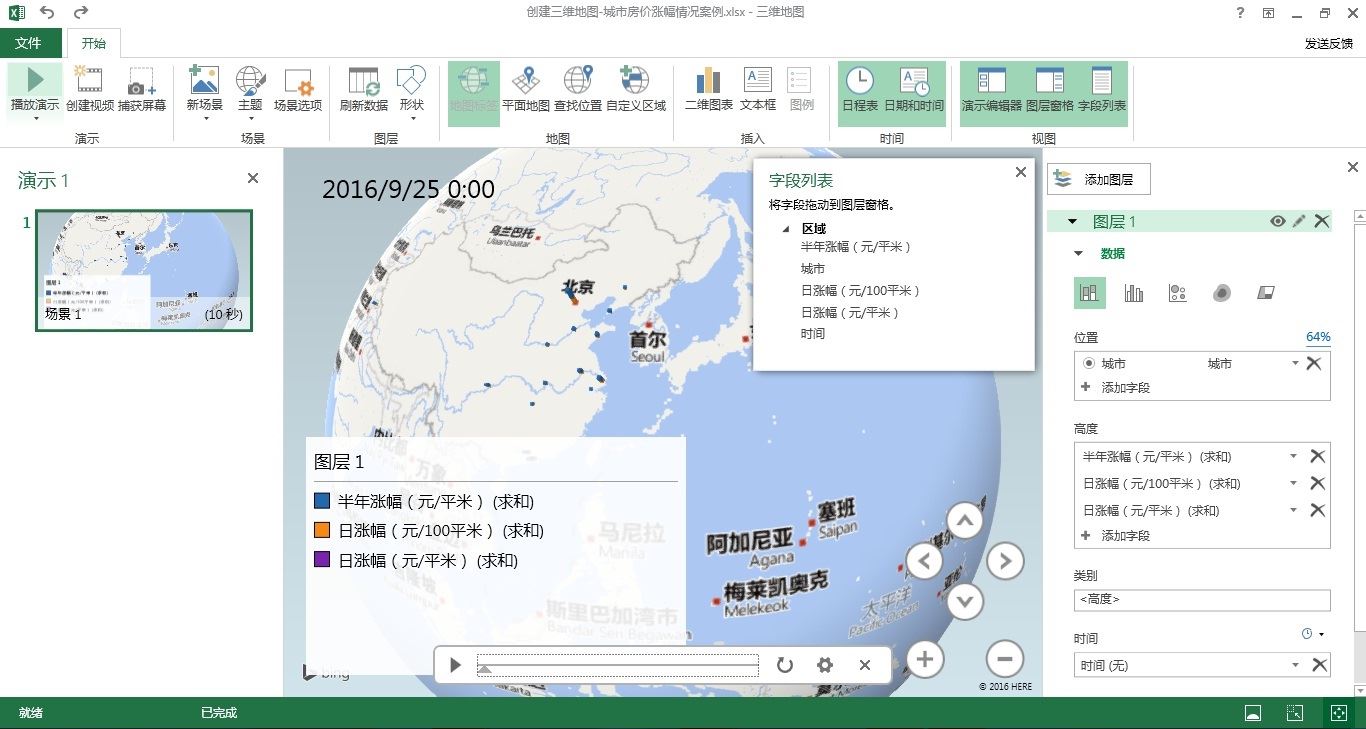Select bubble chart type
This screenshot has height=729, width=1366.
[x=1178, y=293]
